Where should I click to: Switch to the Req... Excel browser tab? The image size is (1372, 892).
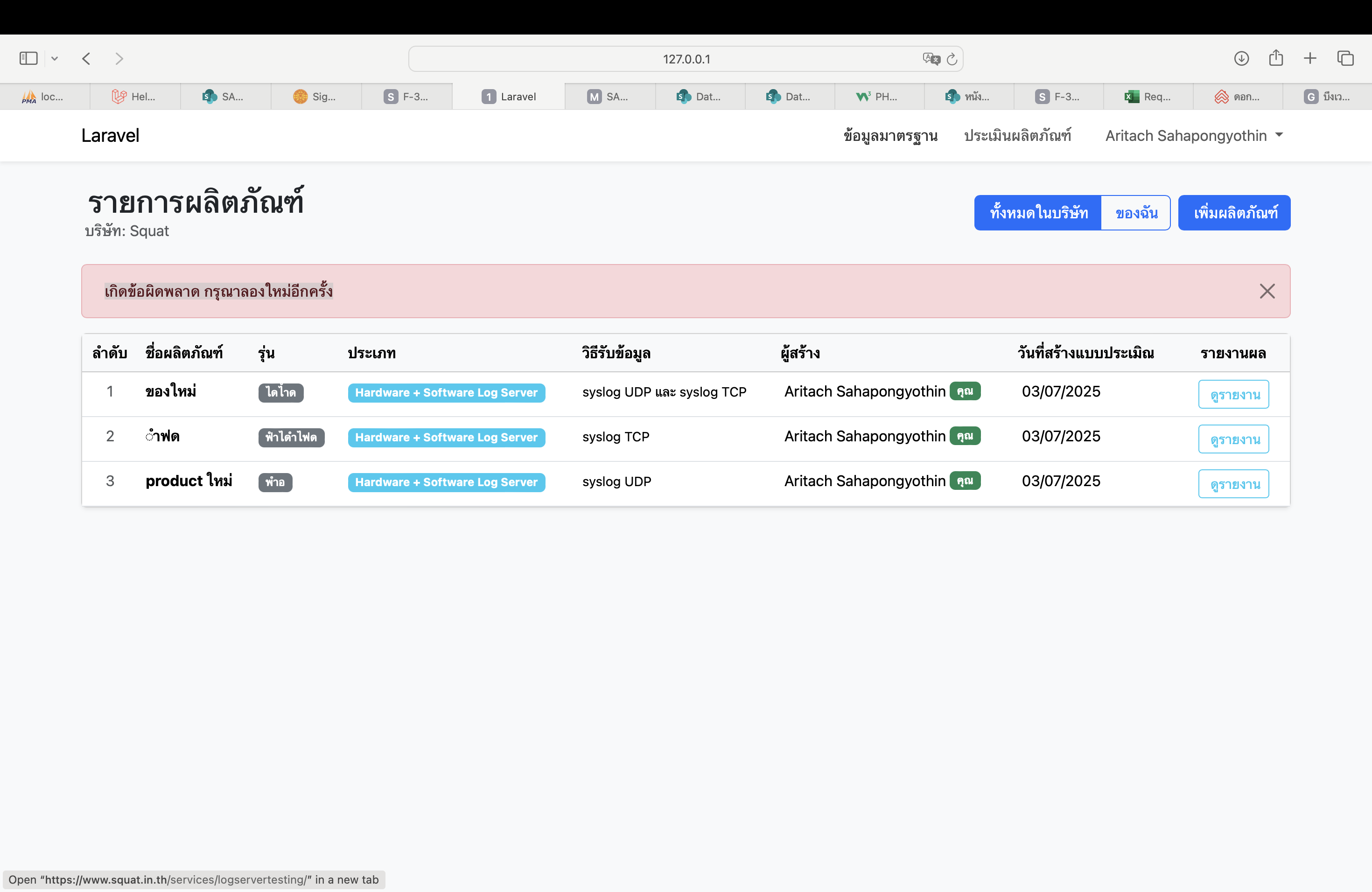(1148, 97)
